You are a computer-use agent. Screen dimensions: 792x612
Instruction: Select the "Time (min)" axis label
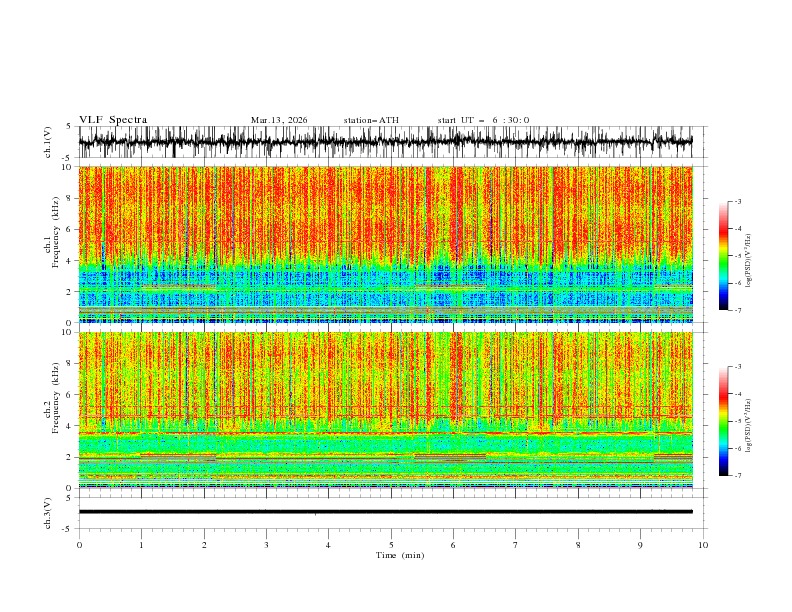click(400, 555)
